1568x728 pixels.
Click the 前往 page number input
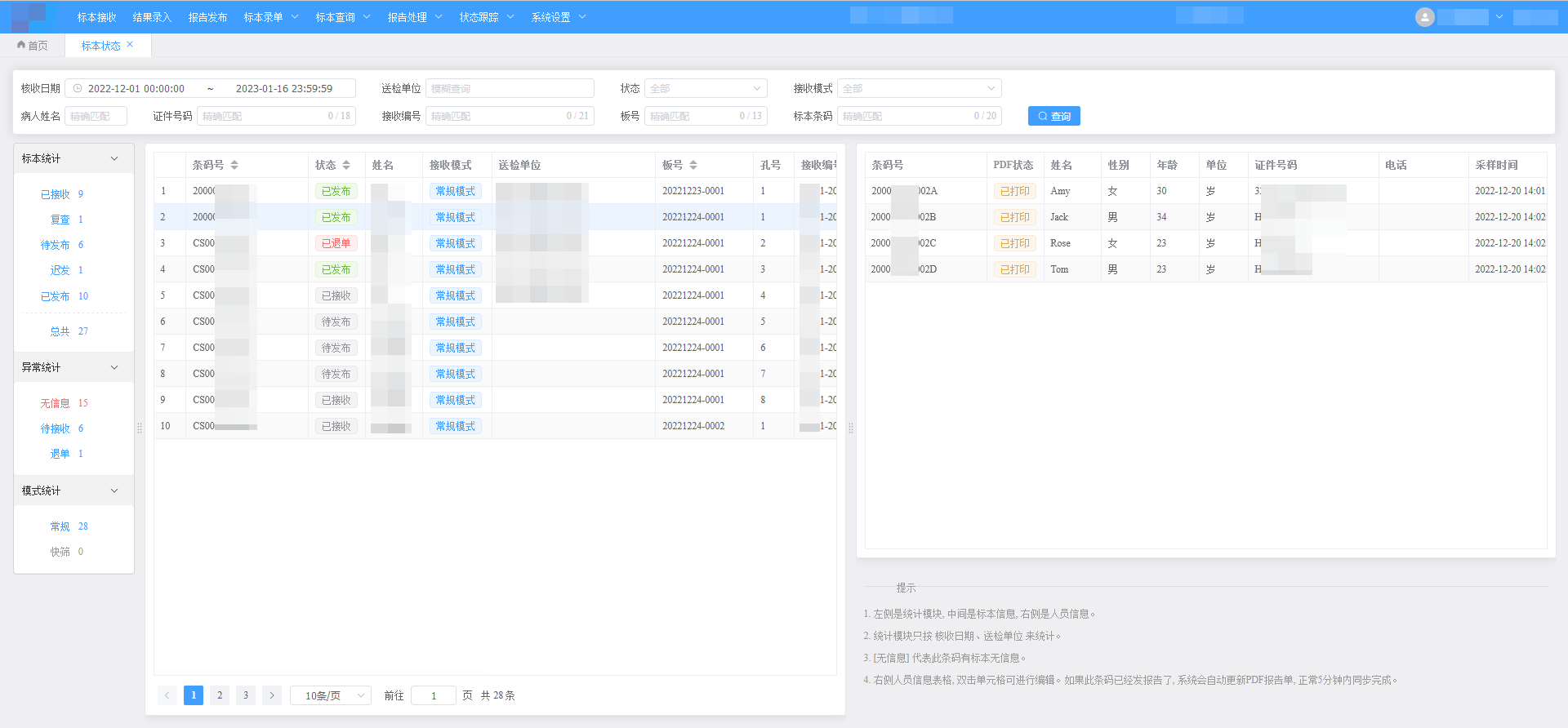click(x=434, y=695)
